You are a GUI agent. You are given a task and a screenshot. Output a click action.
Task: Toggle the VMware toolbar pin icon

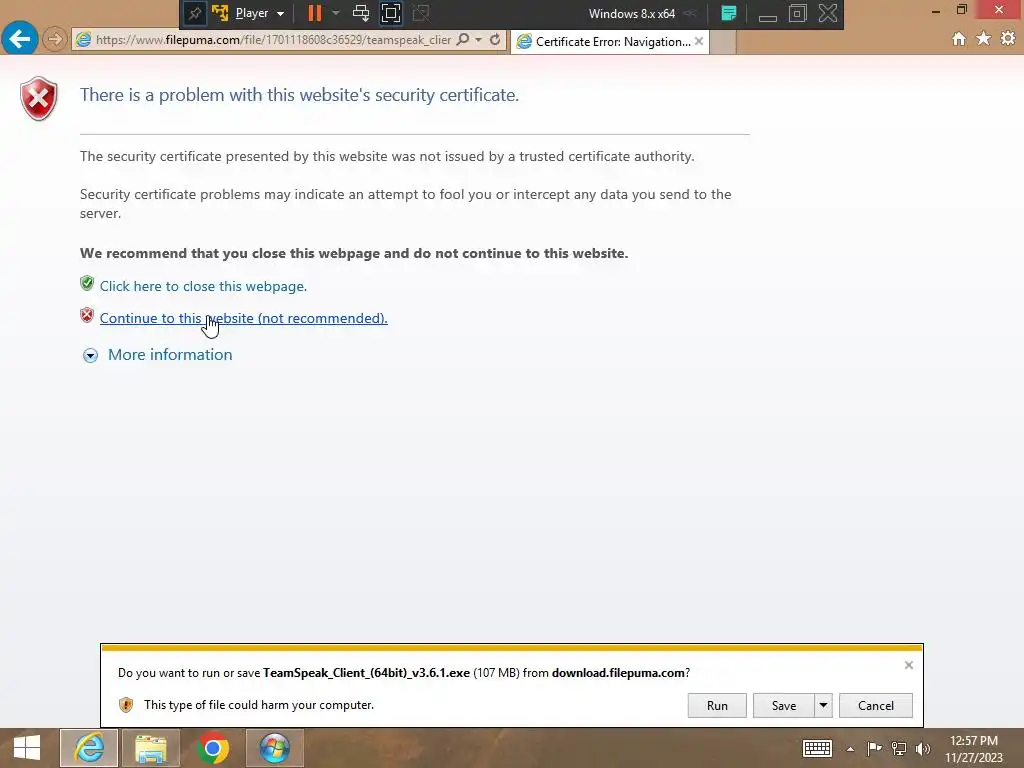click(x=194, y=13)
